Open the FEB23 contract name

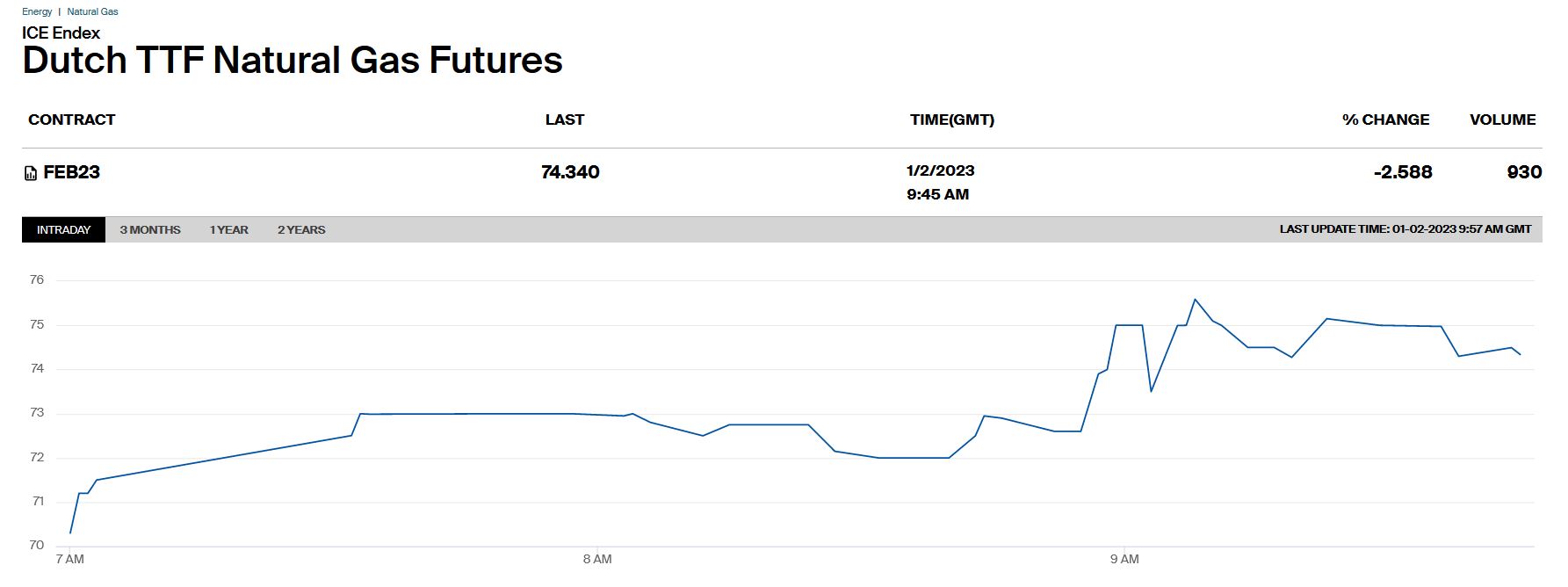[71, 172]
